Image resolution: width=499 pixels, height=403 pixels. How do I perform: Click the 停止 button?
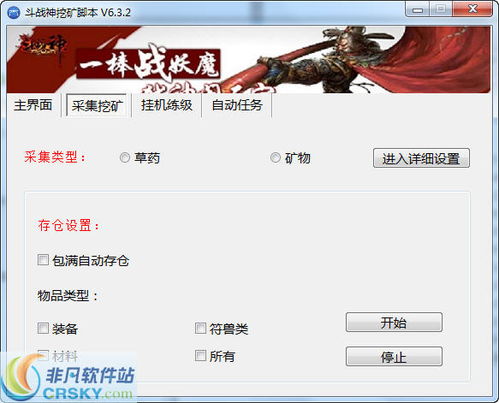pos(394,357)
